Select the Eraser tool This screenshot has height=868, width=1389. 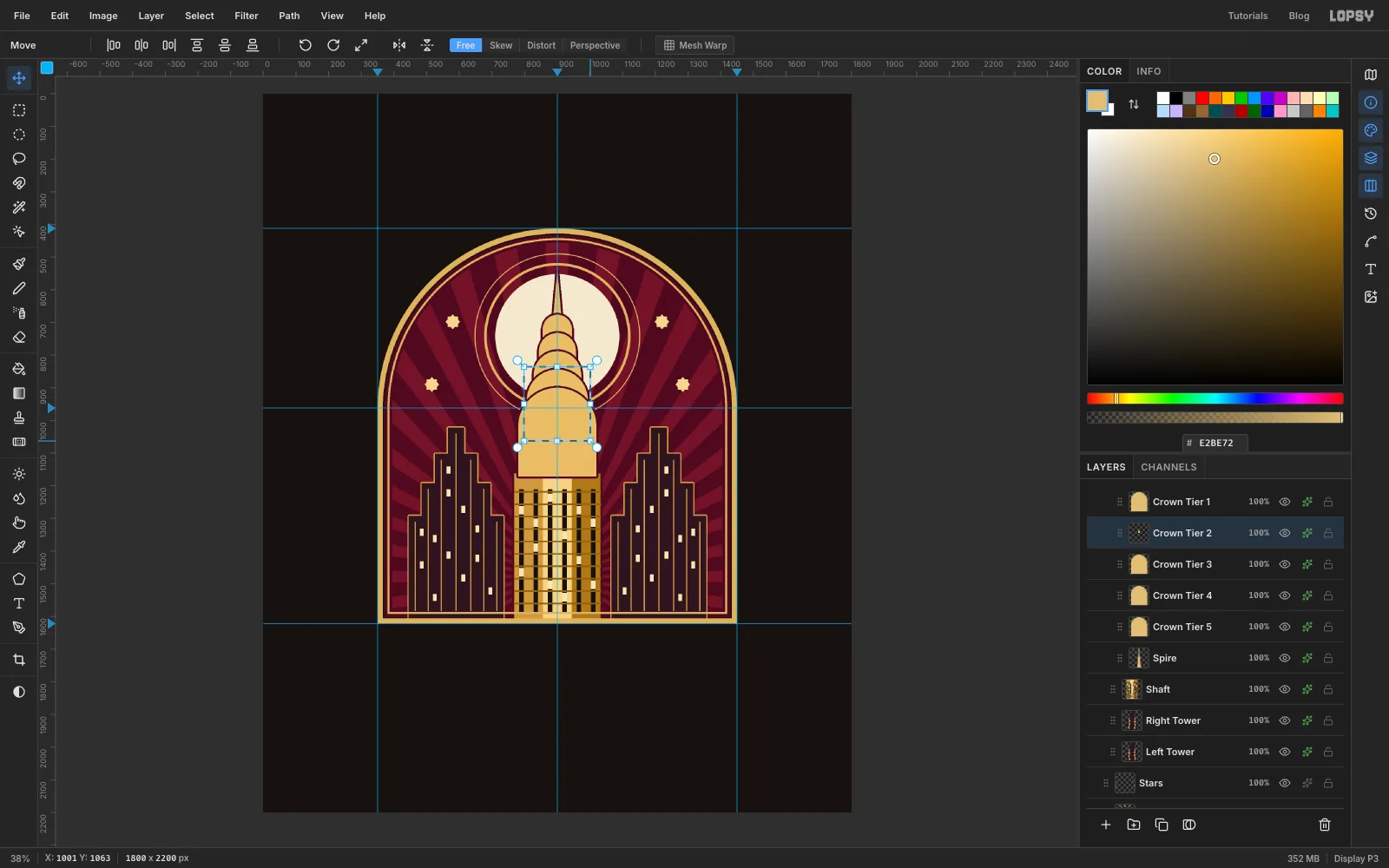pos(19,337)
